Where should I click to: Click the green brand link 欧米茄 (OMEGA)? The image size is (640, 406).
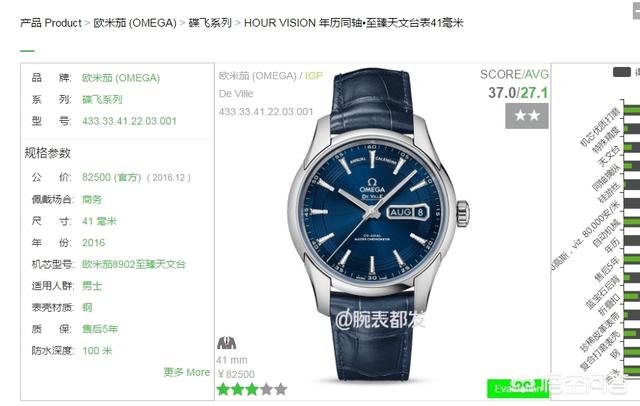coord(121,78)
